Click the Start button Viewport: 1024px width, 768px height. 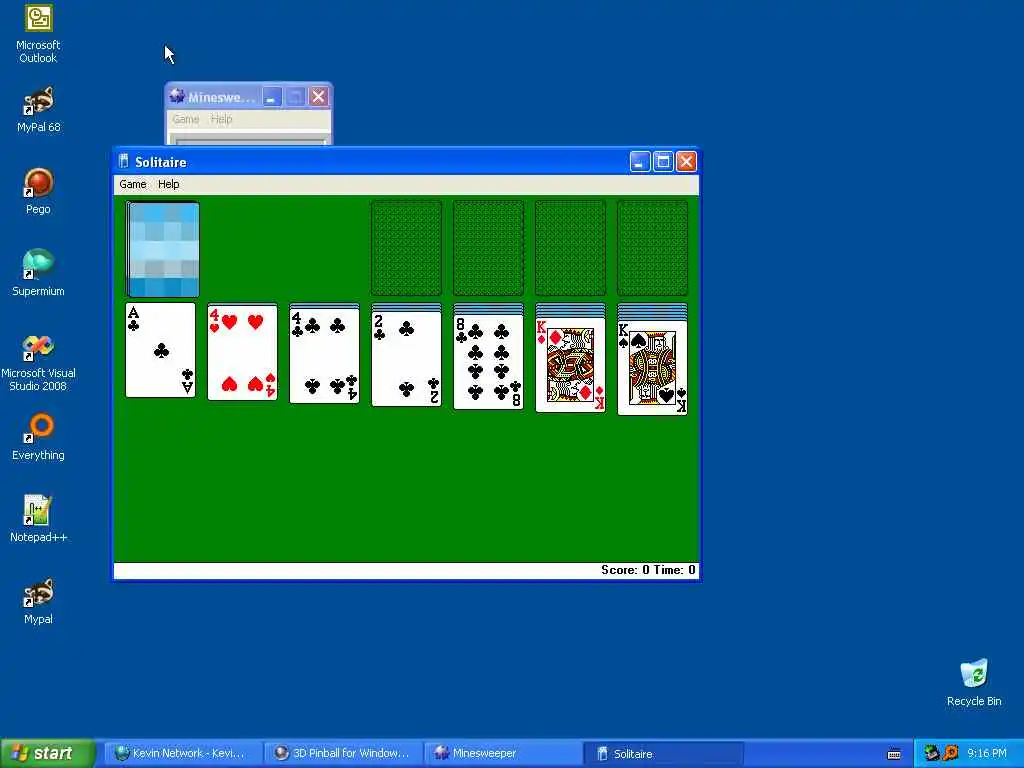(47, 754)
